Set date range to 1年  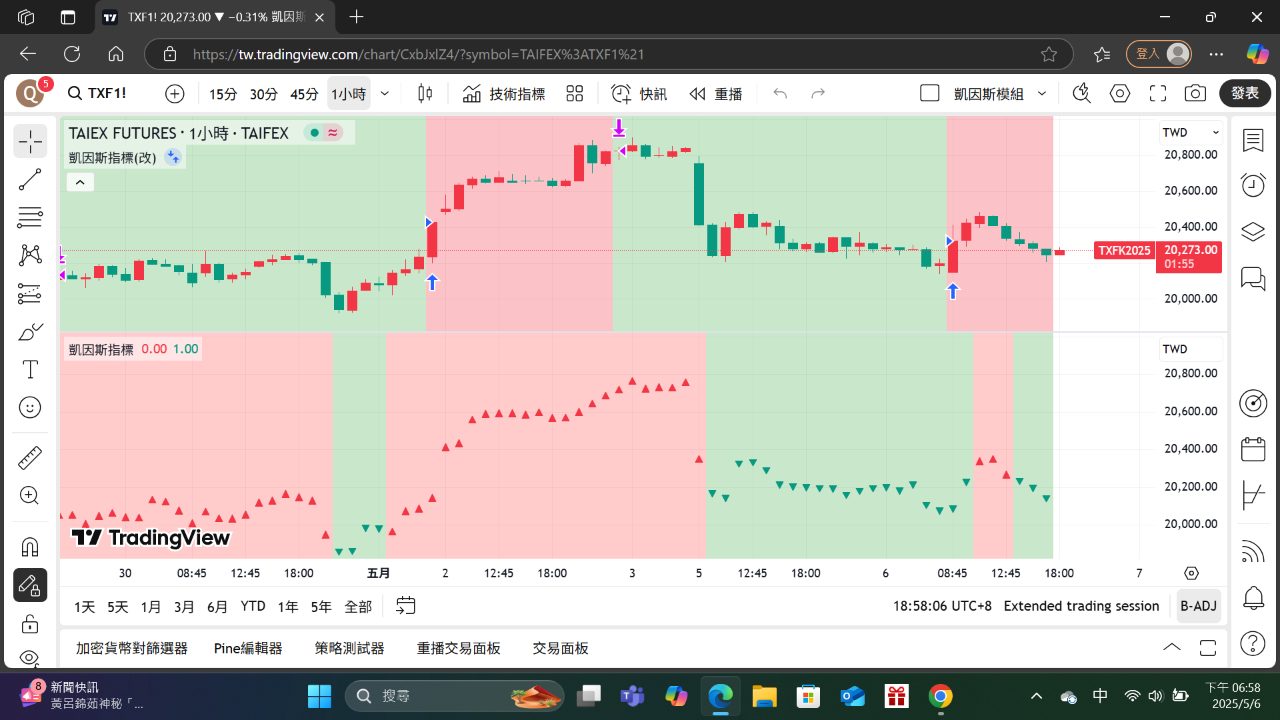288,606
